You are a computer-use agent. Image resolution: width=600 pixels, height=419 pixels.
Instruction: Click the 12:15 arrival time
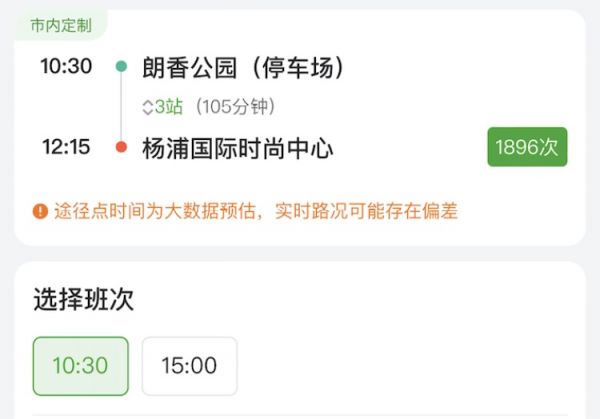tap(66, 148)
